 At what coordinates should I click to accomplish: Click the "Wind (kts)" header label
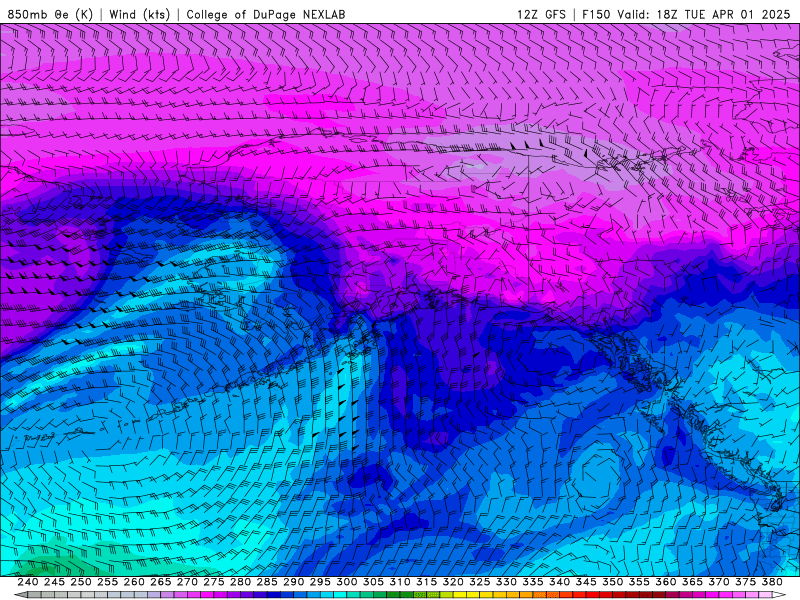[140, 14]
